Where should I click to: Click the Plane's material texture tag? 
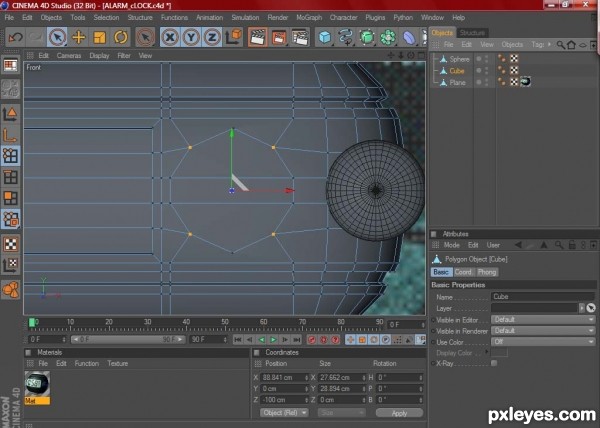525,81
